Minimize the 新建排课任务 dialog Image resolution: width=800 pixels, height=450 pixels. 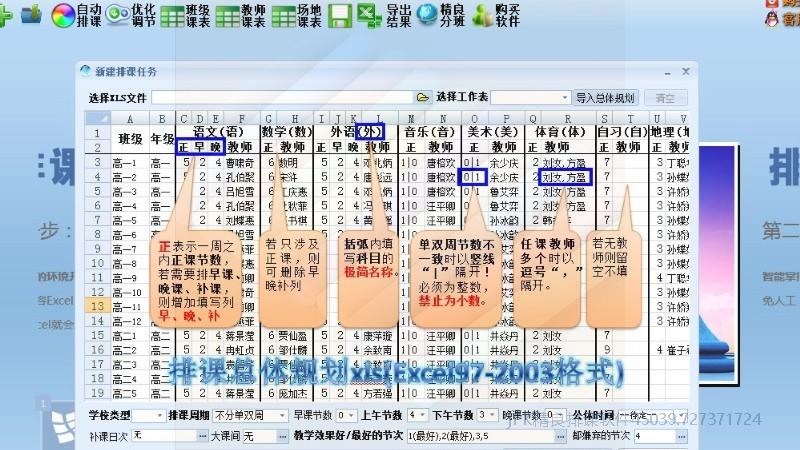[x=667, y=72]
